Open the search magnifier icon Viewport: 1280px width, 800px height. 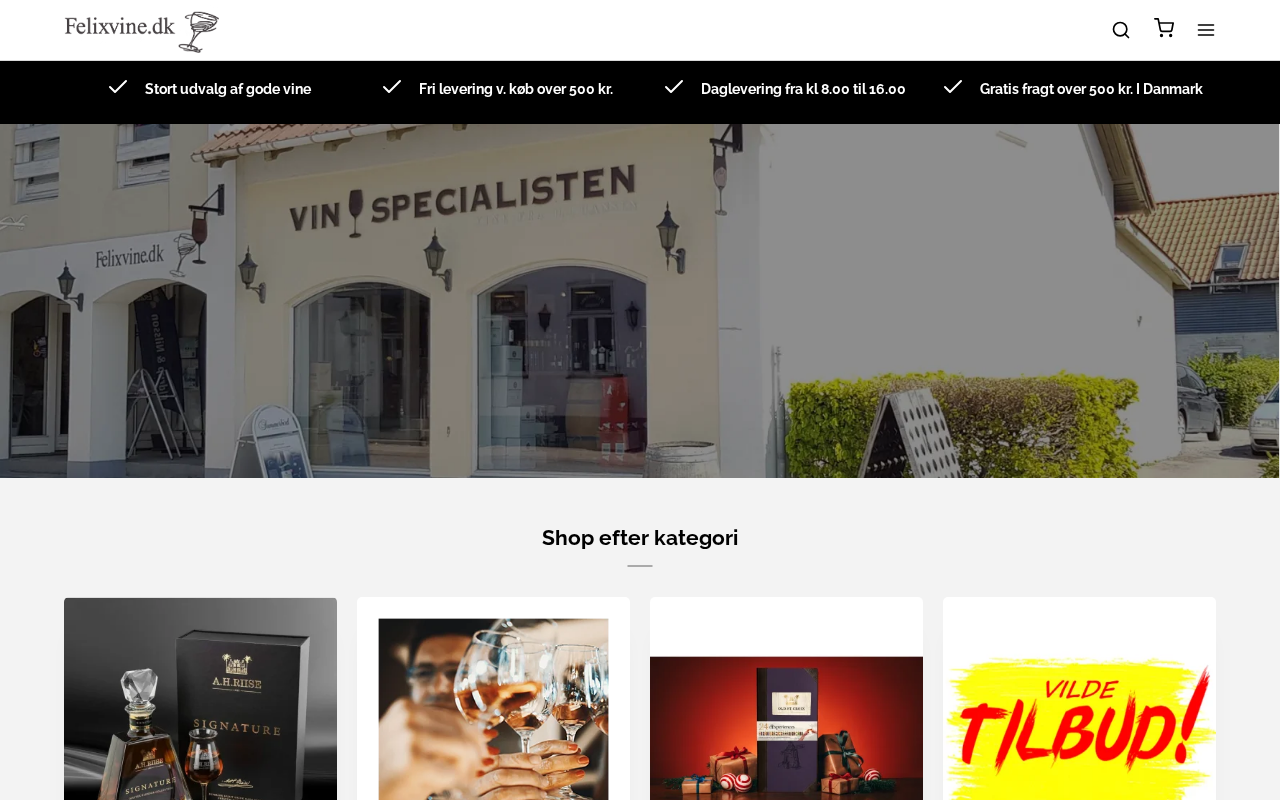pyautogui.click(x=1121, y=30)
